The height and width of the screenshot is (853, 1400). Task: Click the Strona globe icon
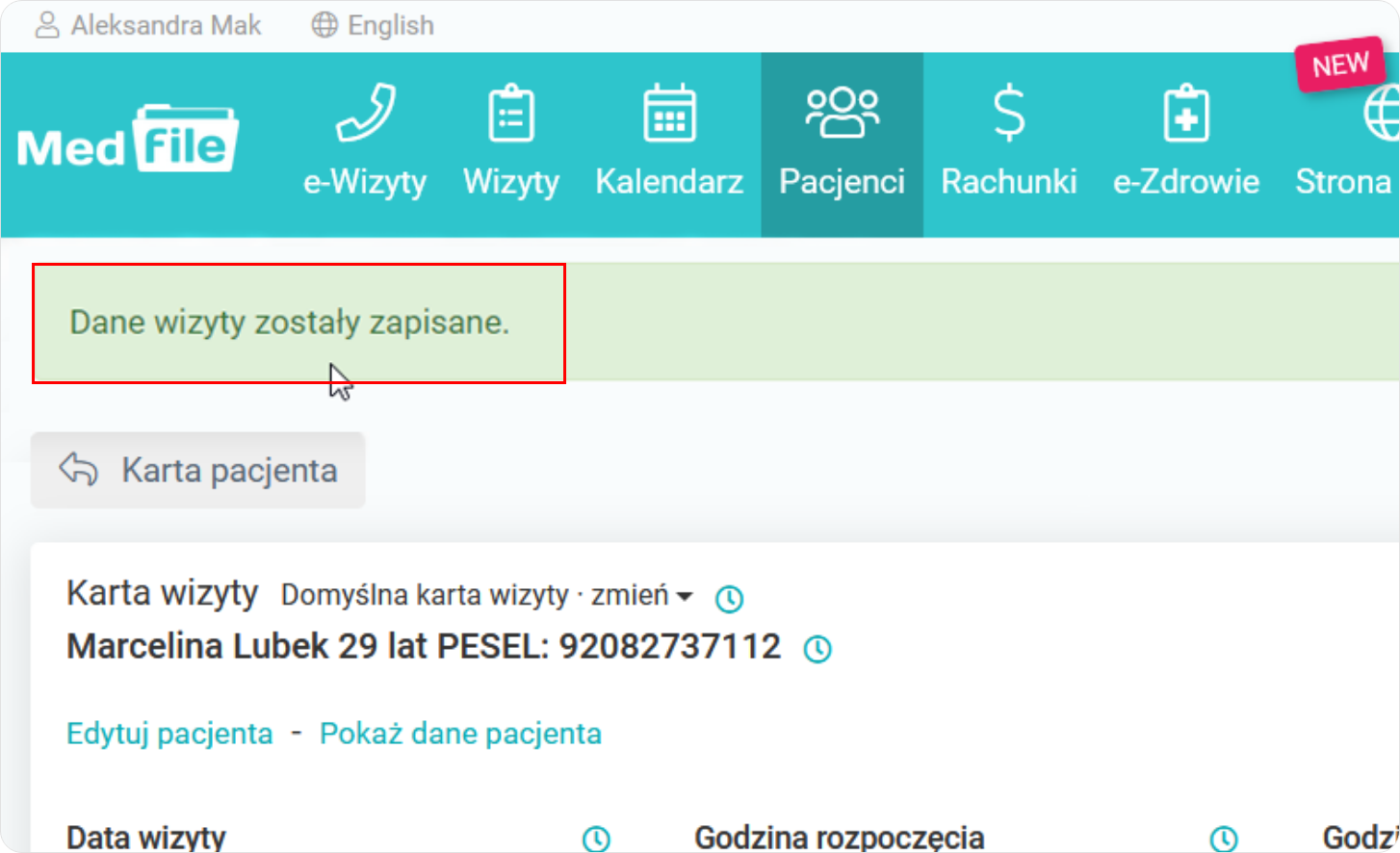tap(1382, 114)
